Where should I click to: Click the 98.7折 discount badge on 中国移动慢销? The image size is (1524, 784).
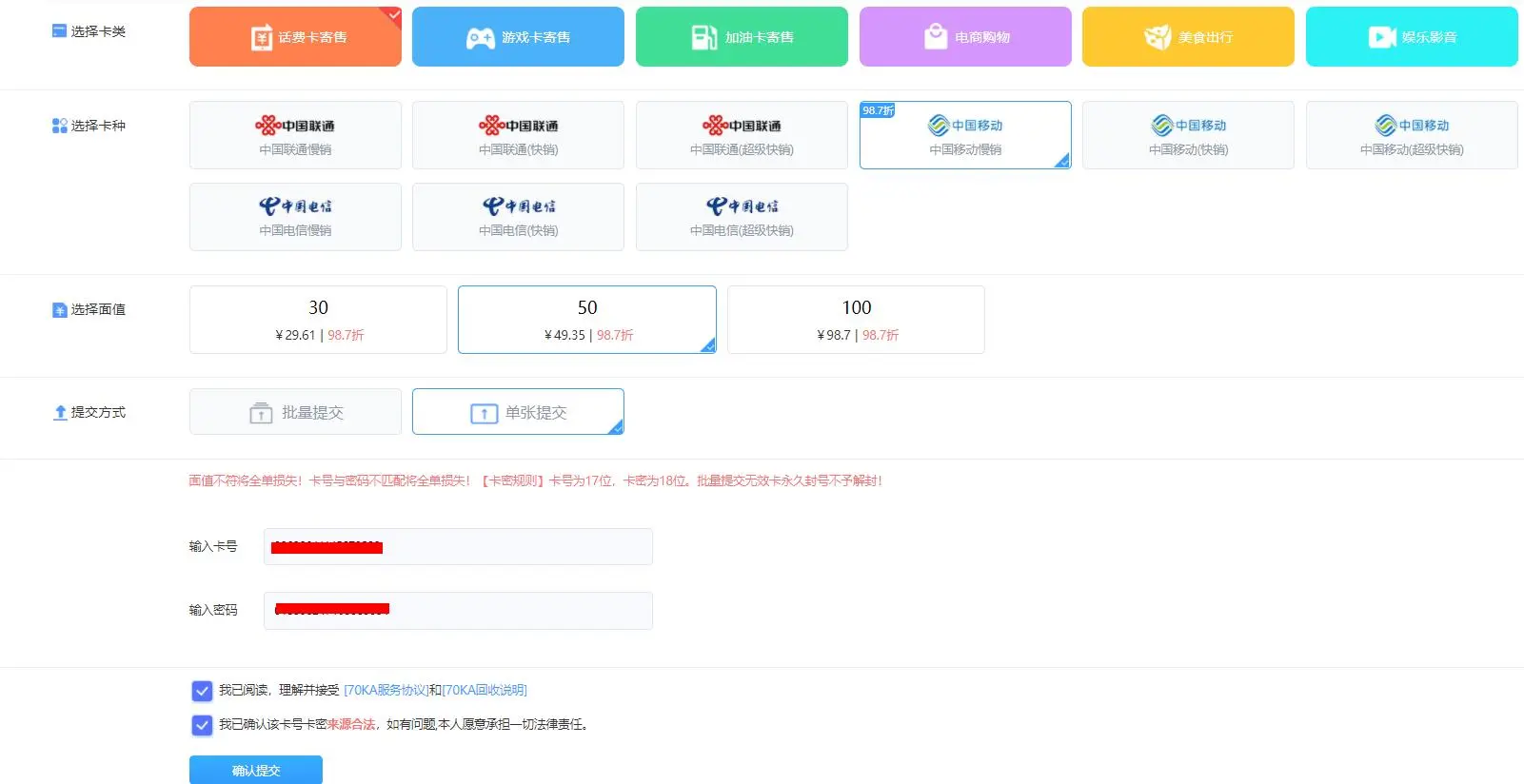pyautogui.click(x=878, y=110)
